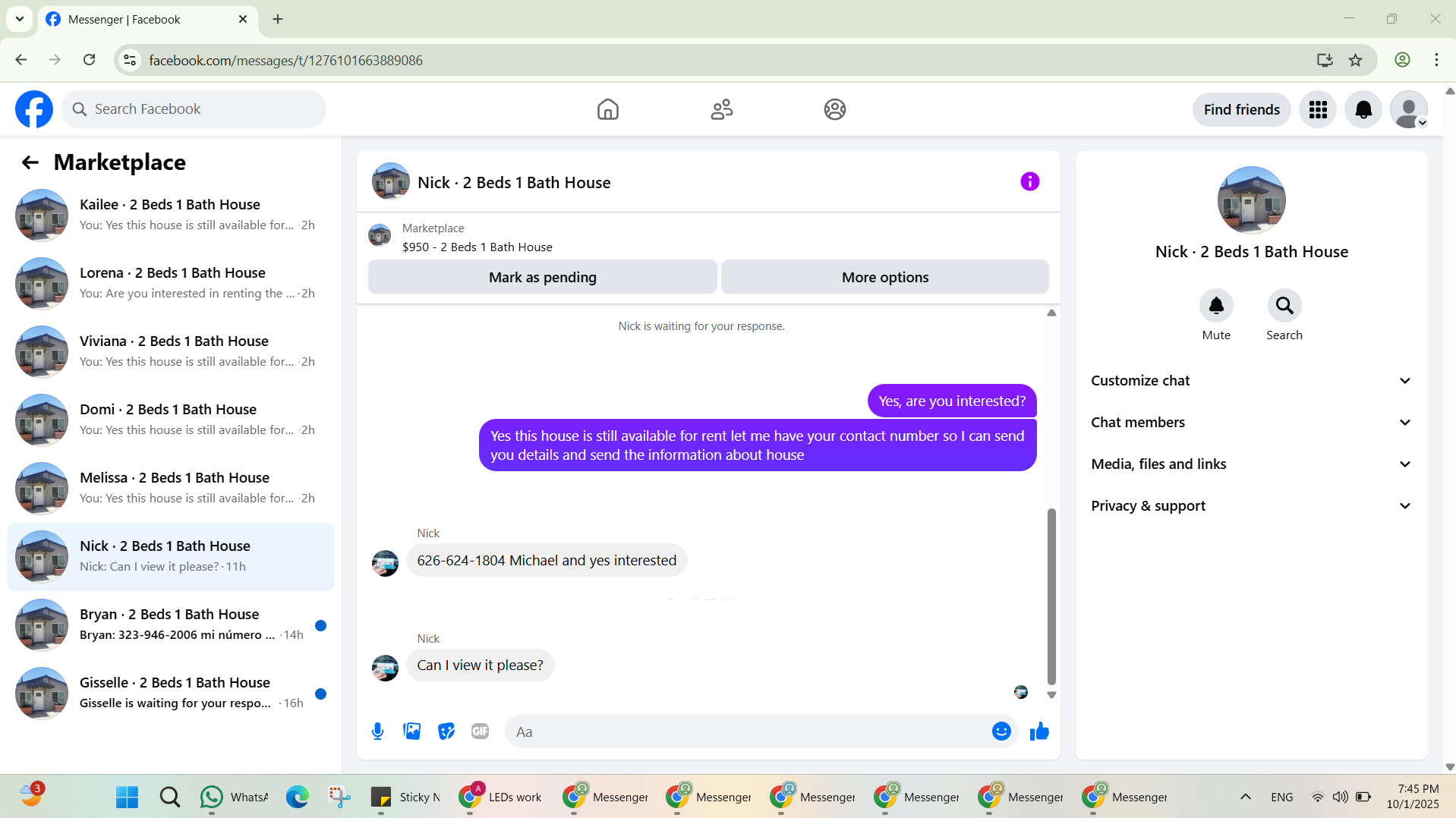This screenshot has width=1456, height=818.
Task: View site information icon in address bar
Action: point(130,60)
